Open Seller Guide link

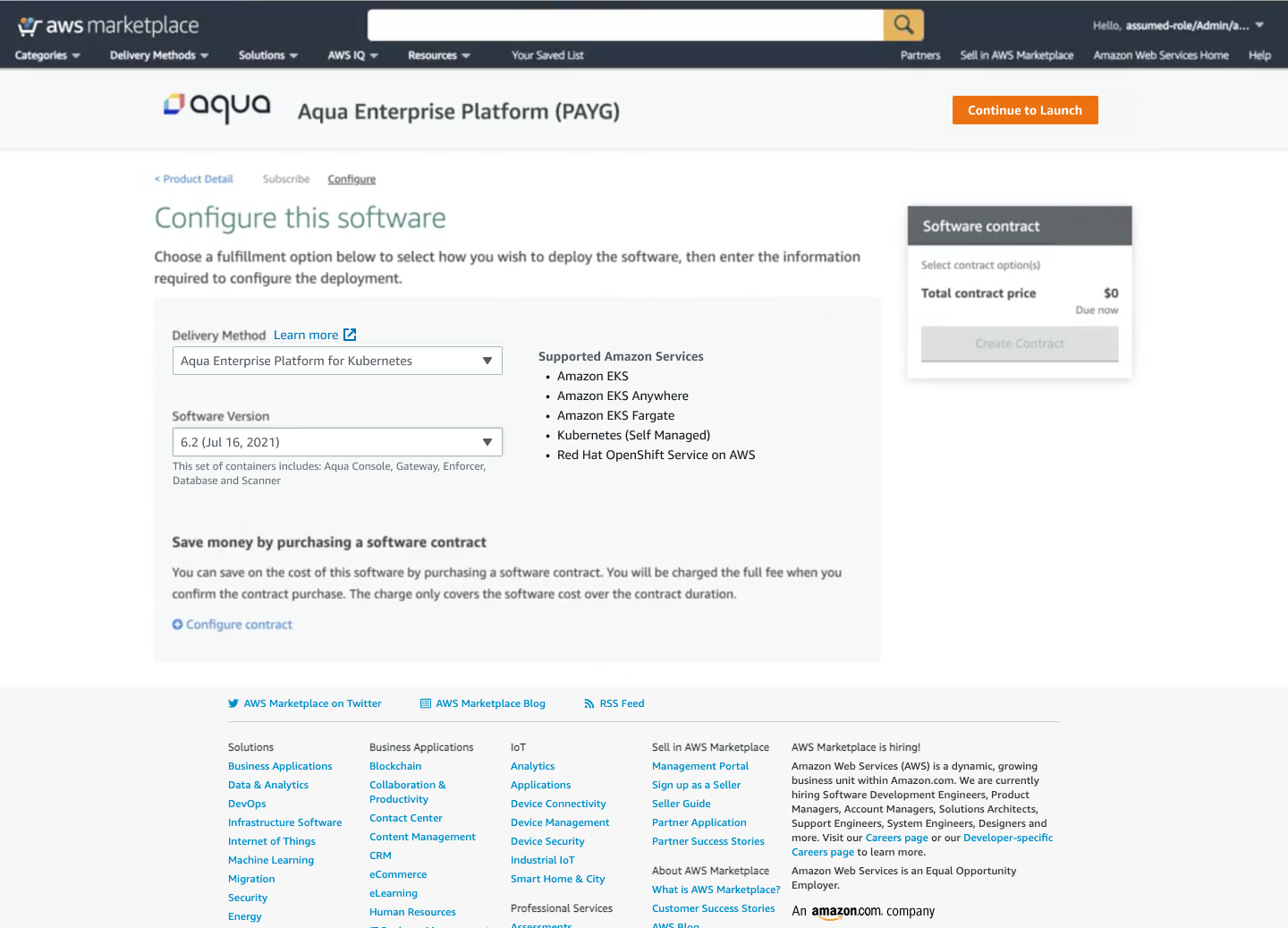(x=681, y=804)
